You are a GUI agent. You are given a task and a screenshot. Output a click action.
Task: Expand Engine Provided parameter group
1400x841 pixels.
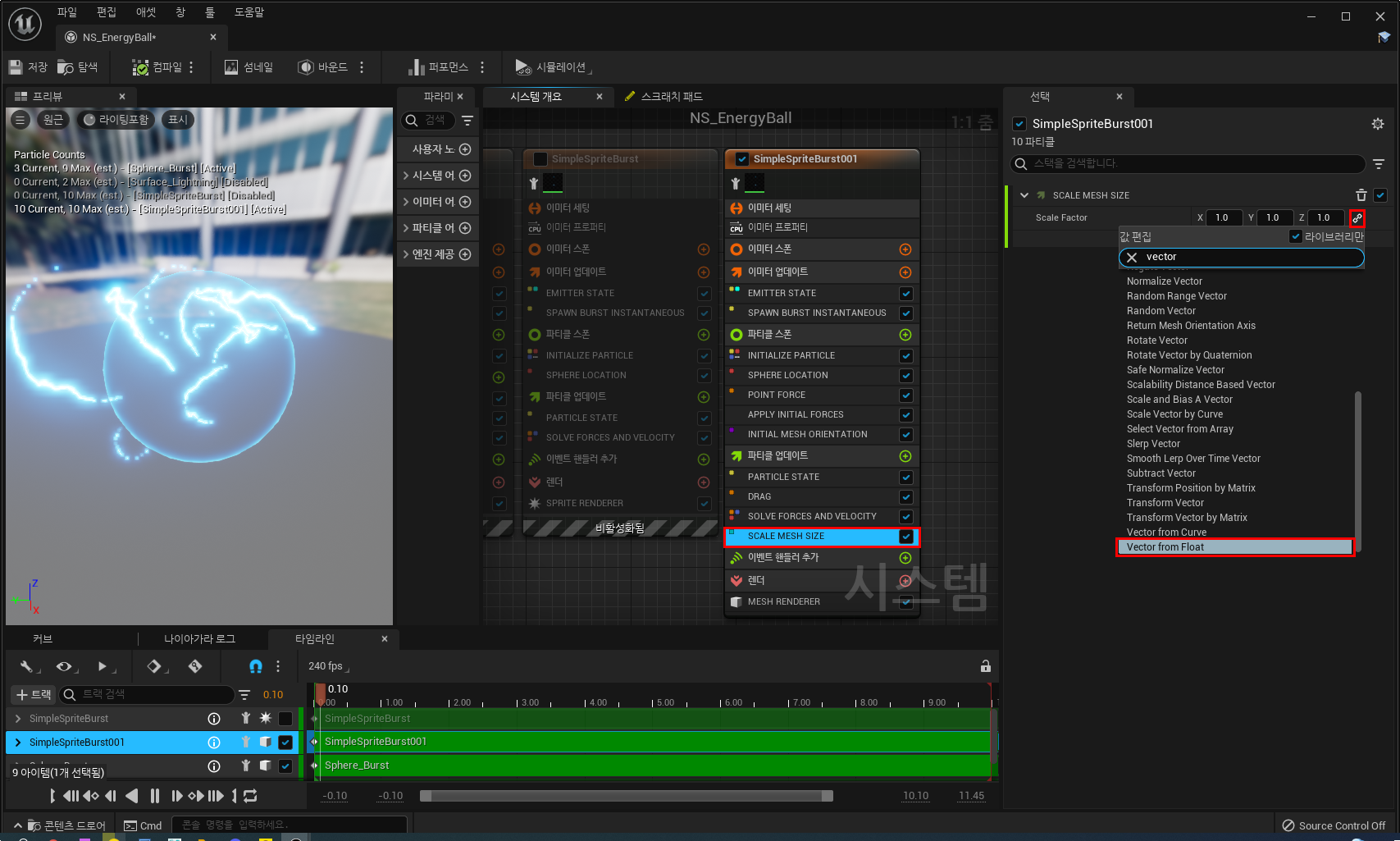coord(406,254)
